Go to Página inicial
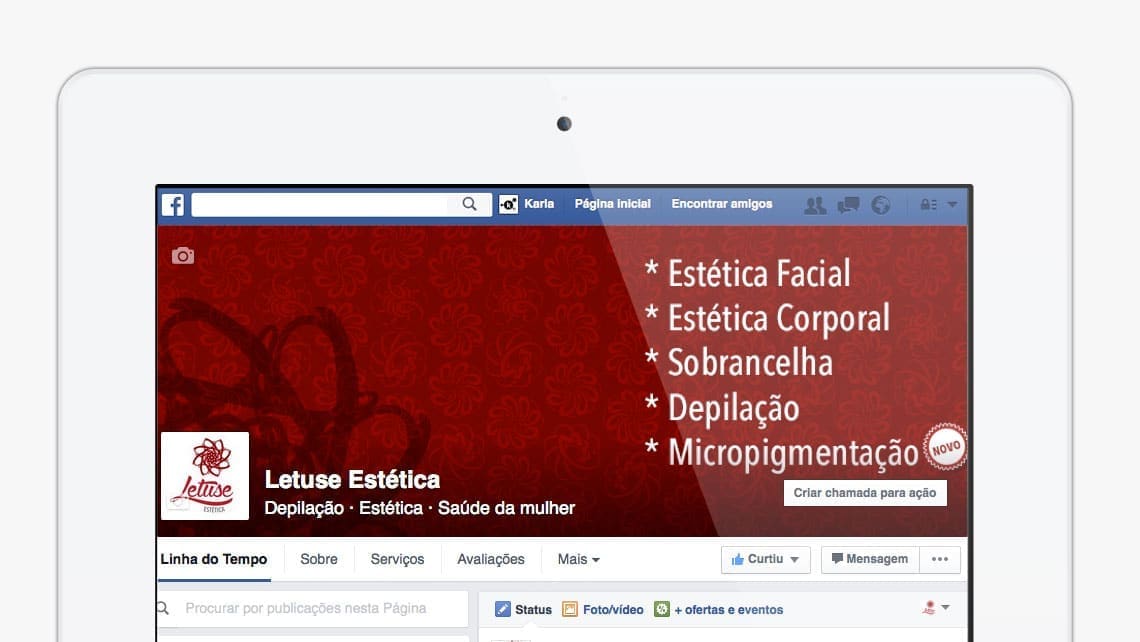This screenshot has height=642, width=1140. (612, 204)
